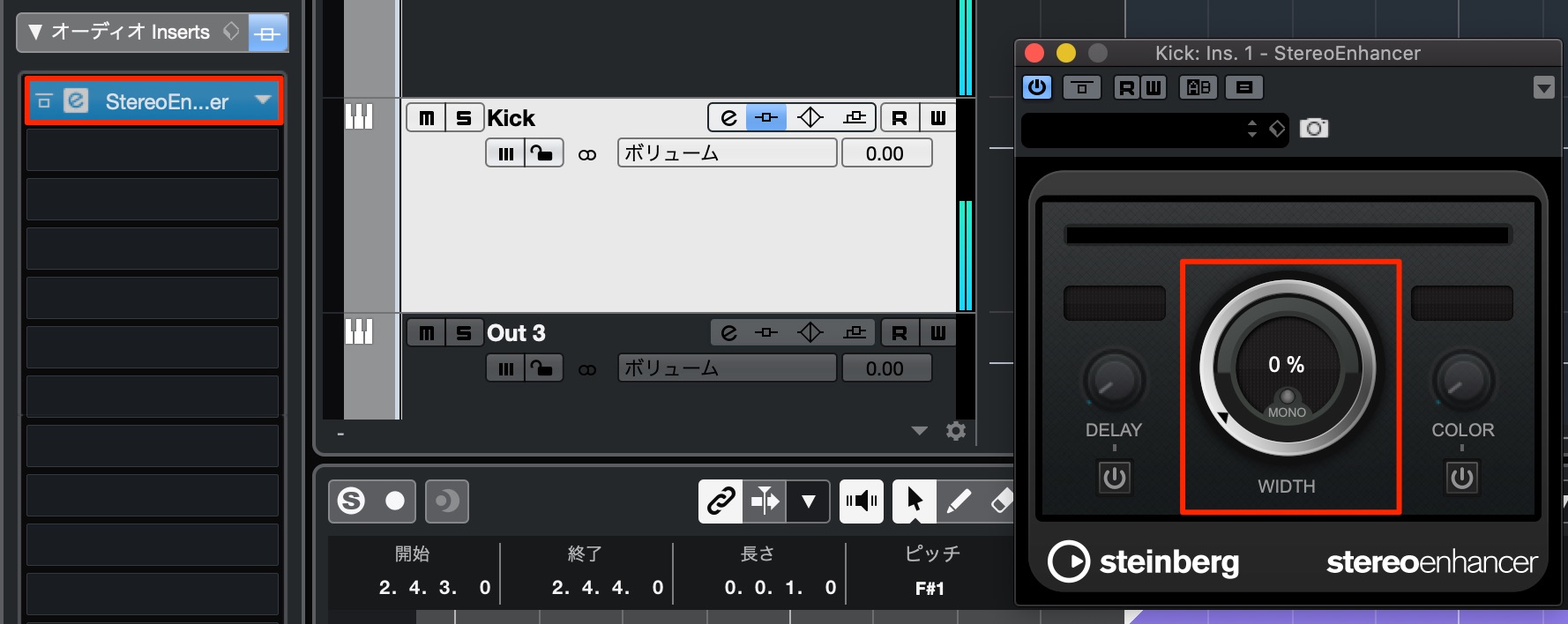Click the empty insert slot below StereoEn...er
Viewport: 1568px width, 624px height.
(x=153, y=150)
